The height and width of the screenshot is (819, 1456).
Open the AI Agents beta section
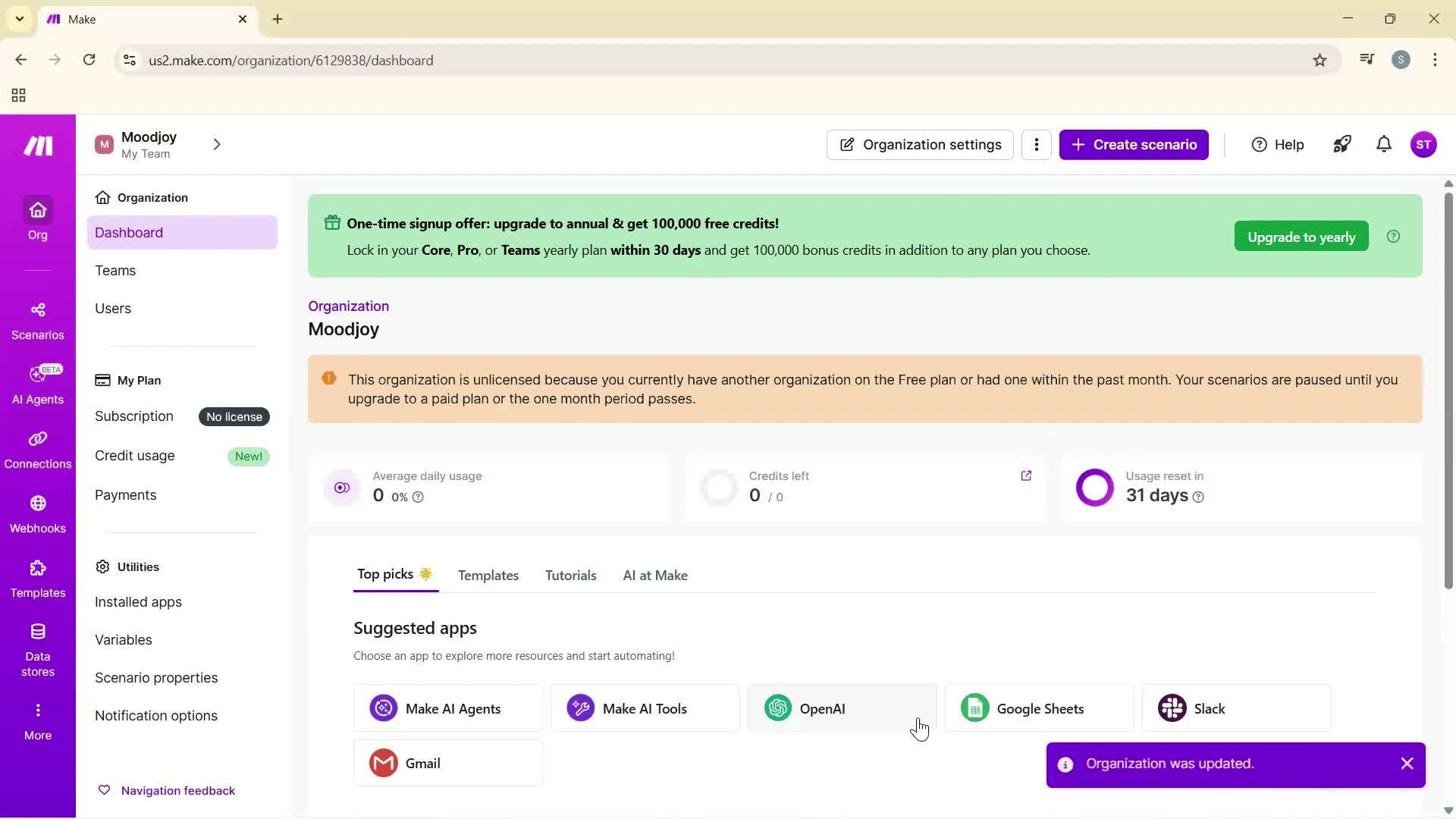(37, 383)
